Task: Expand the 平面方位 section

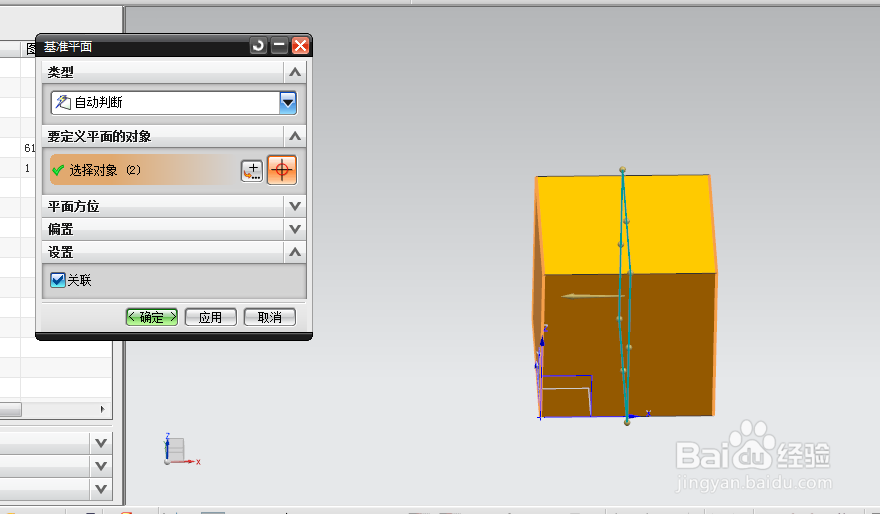Action: pyautogui.click(x=295, y=206)
